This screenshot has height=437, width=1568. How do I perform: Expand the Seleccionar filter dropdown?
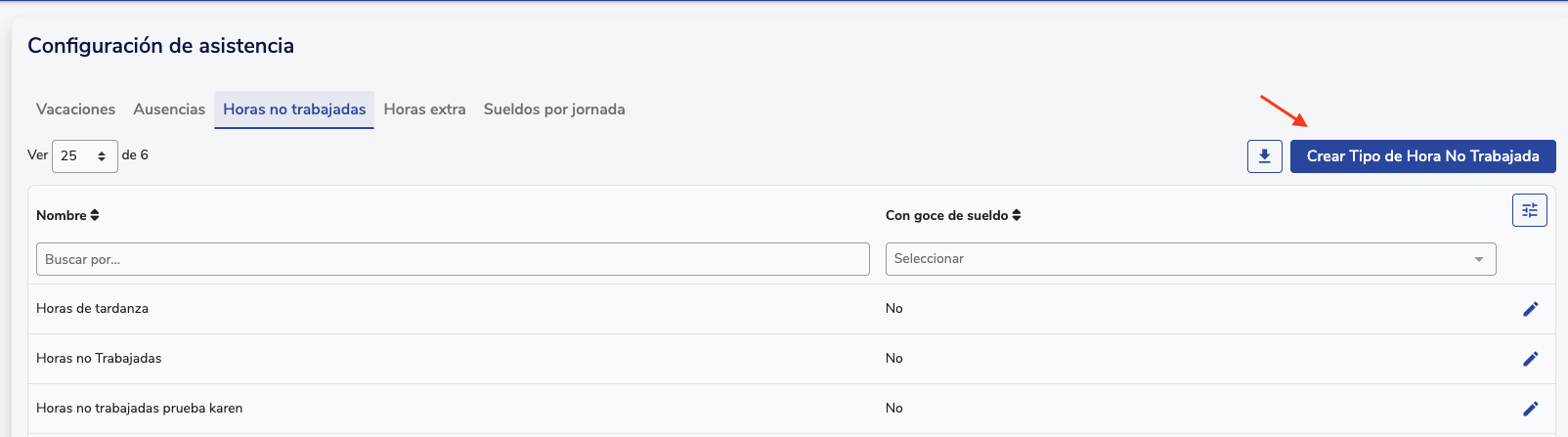(x=1191, y=259)
